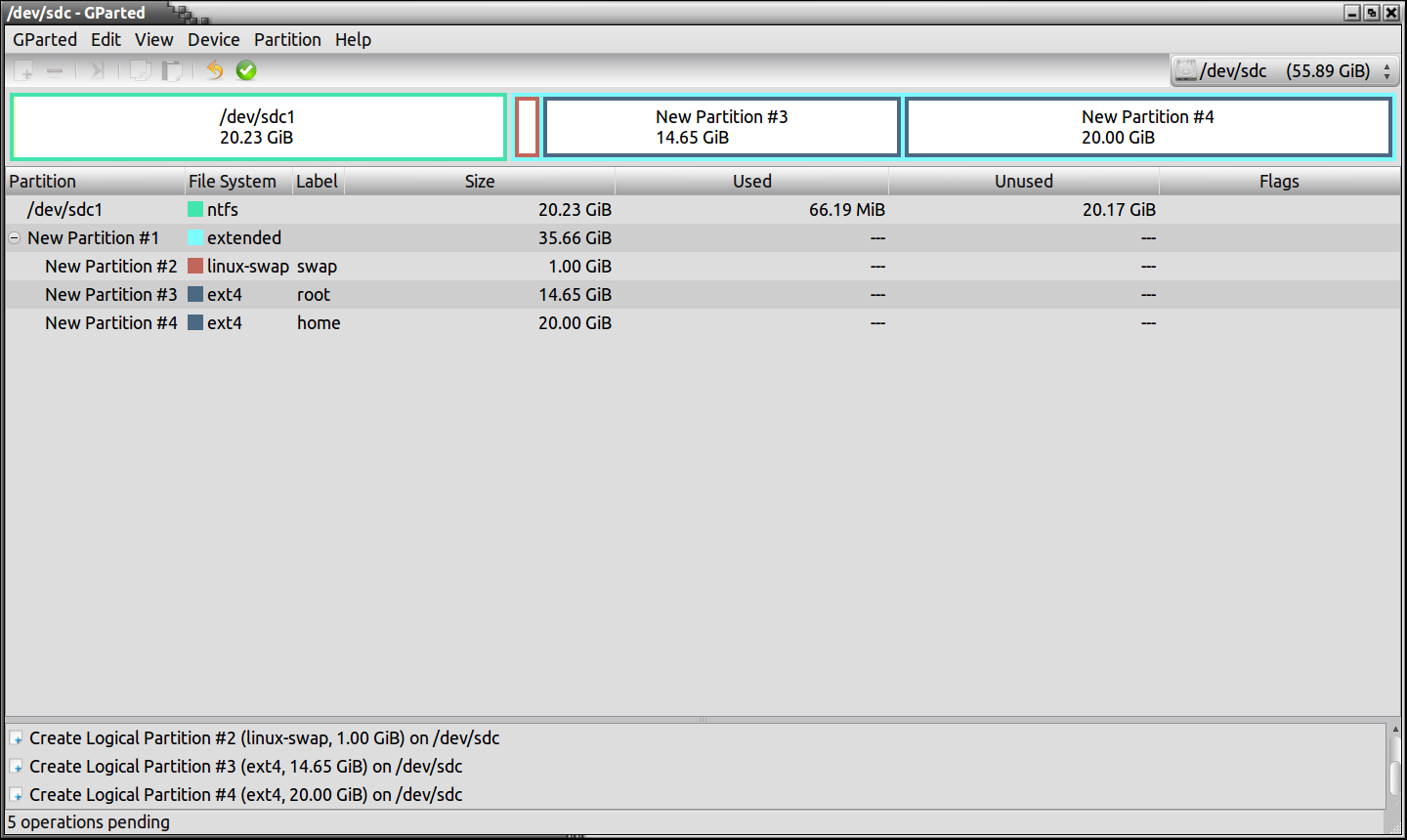Click the Paste partition toolbar icon
This screenshot has width=1407, height=840.
click(172, 70)
